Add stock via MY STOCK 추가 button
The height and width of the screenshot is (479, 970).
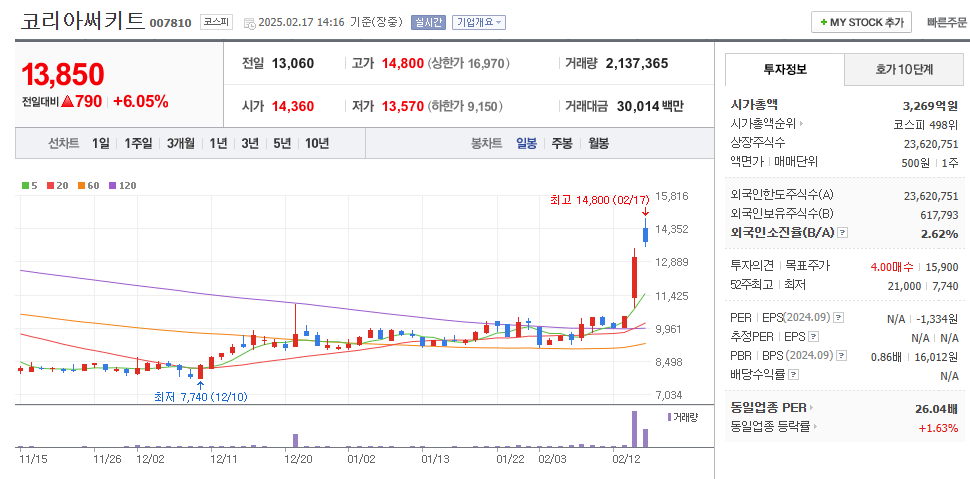click(861, 22)
